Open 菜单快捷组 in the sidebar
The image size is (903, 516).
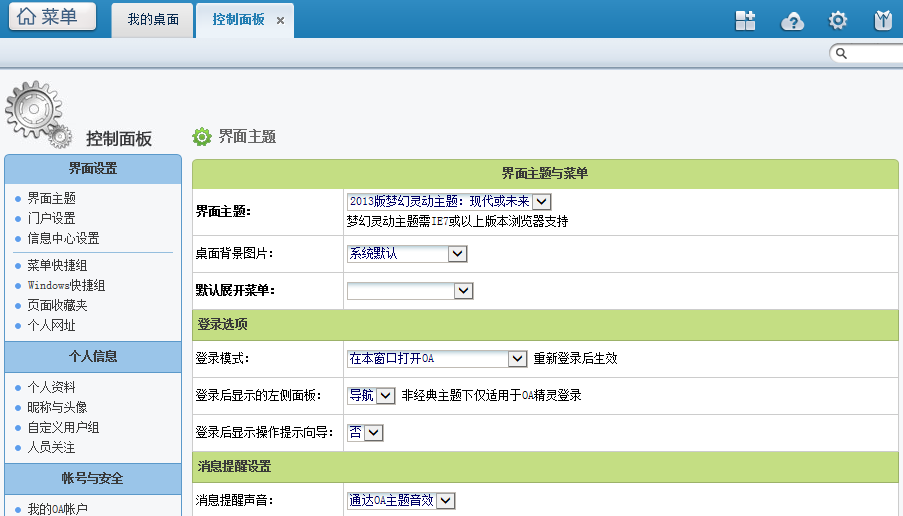[57, 265]
